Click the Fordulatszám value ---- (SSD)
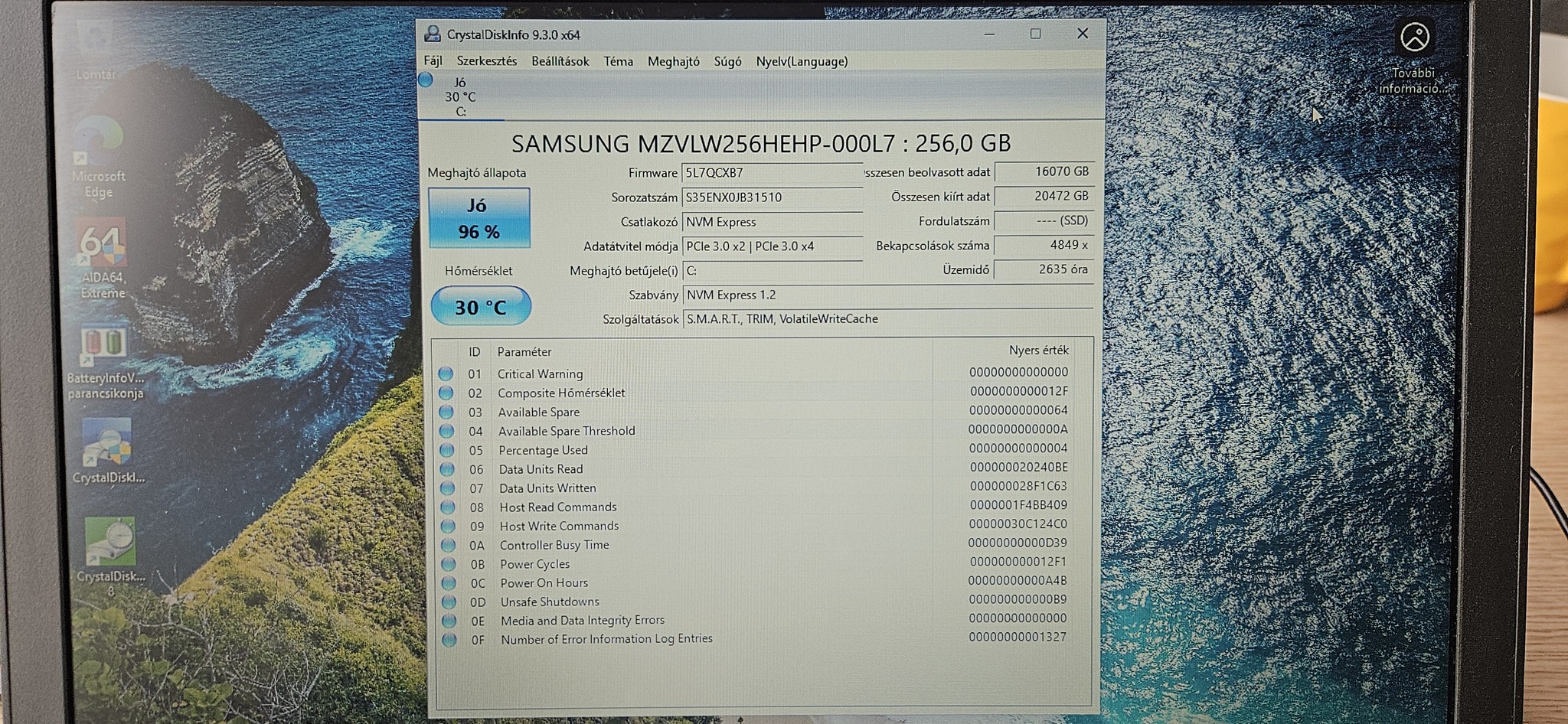1568x724 pixels. [1044, 221]
